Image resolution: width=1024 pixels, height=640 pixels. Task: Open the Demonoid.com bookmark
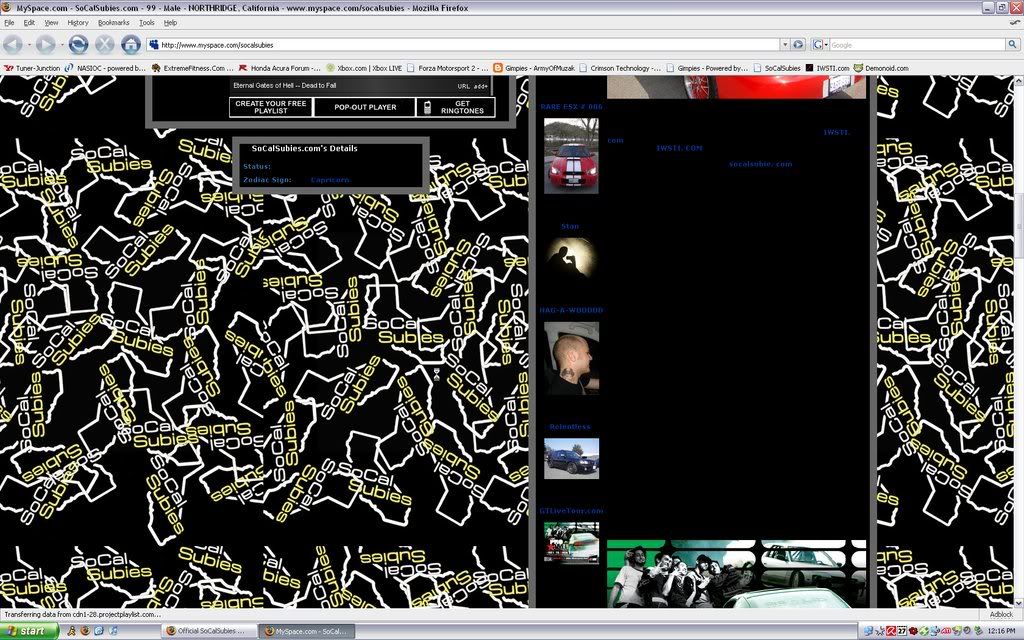coord(881,68)
